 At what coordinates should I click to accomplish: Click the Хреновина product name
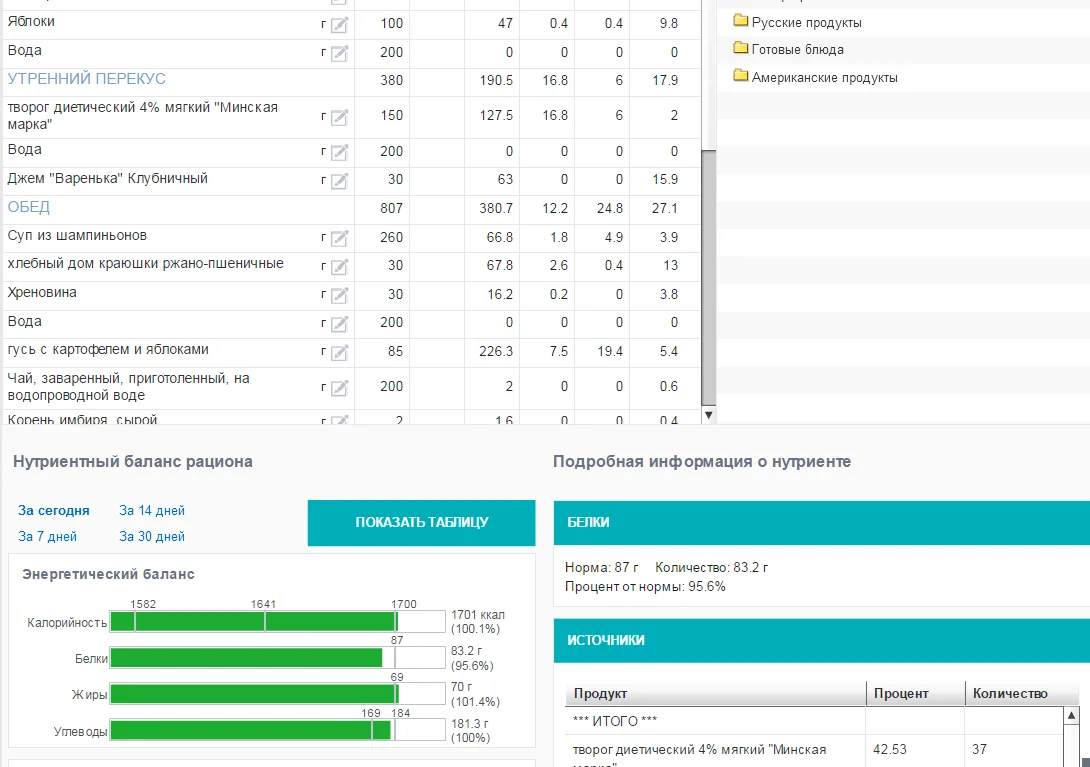42,293
